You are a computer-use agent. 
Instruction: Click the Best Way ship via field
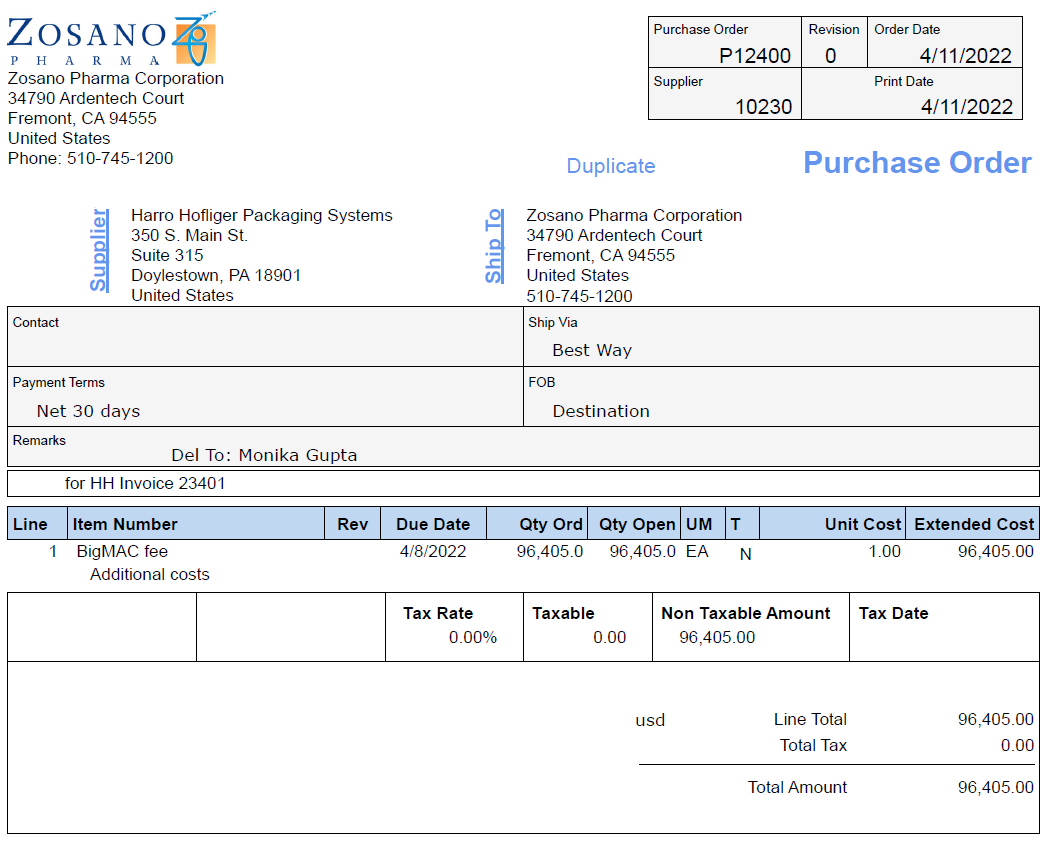(592, 350)
